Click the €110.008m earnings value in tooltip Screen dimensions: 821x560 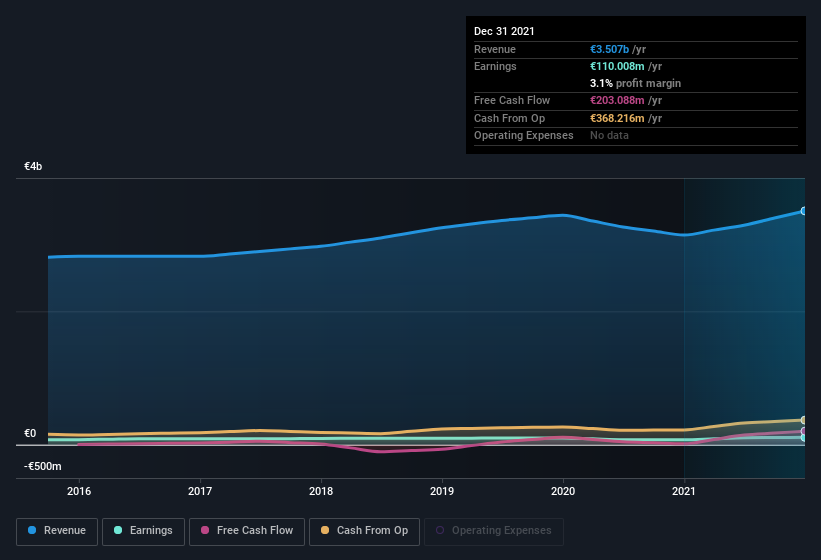coord(617,66)
